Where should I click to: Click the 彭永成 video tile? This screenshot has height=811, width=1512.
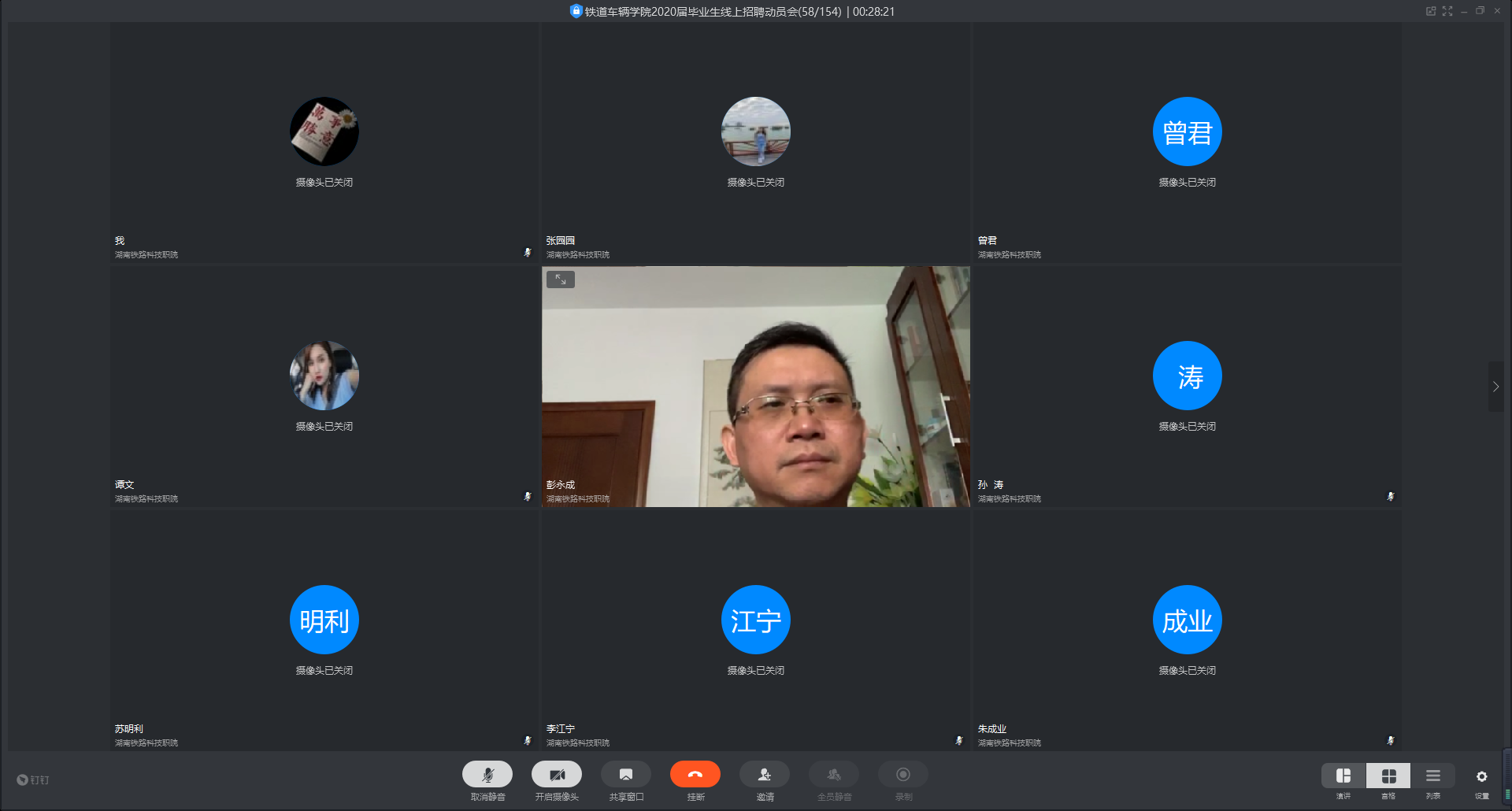pyautogui.click(x=756, y=387)
